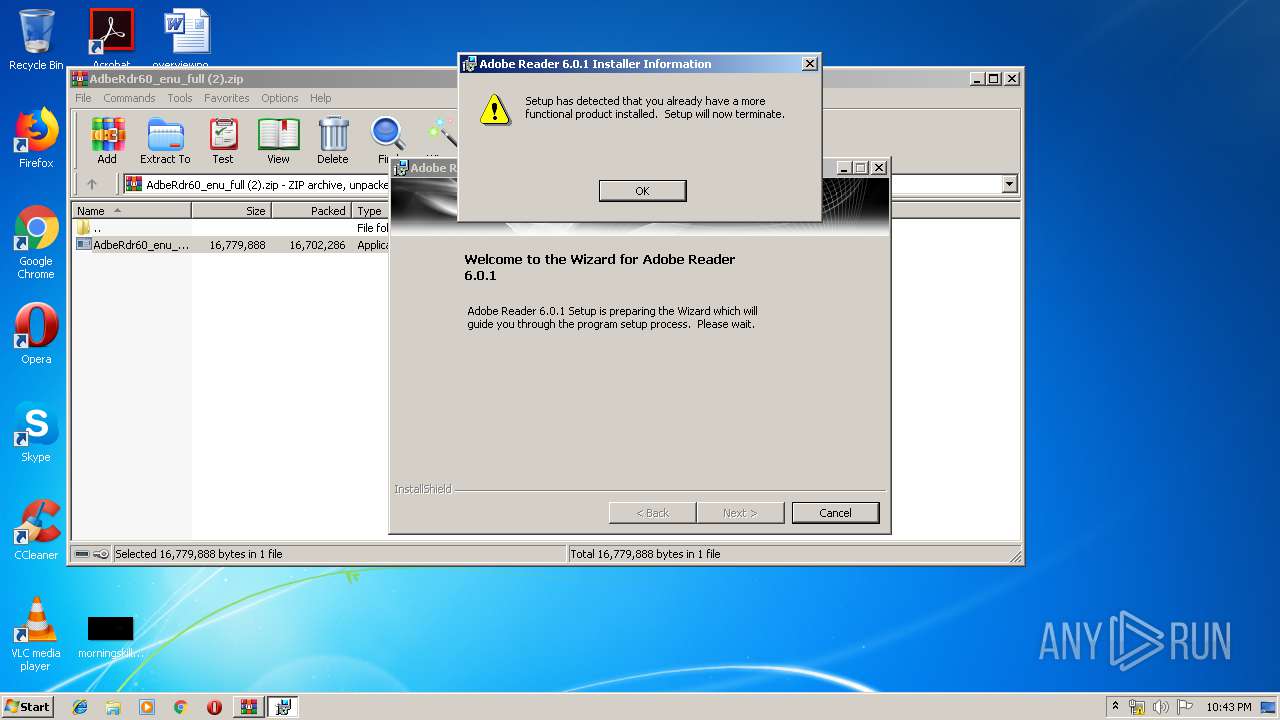Image resolution: width=1280 pixels, height=720 pixels.
Task: Click the Delete icon in WinRAR toolbar
Action: point(333,141)
